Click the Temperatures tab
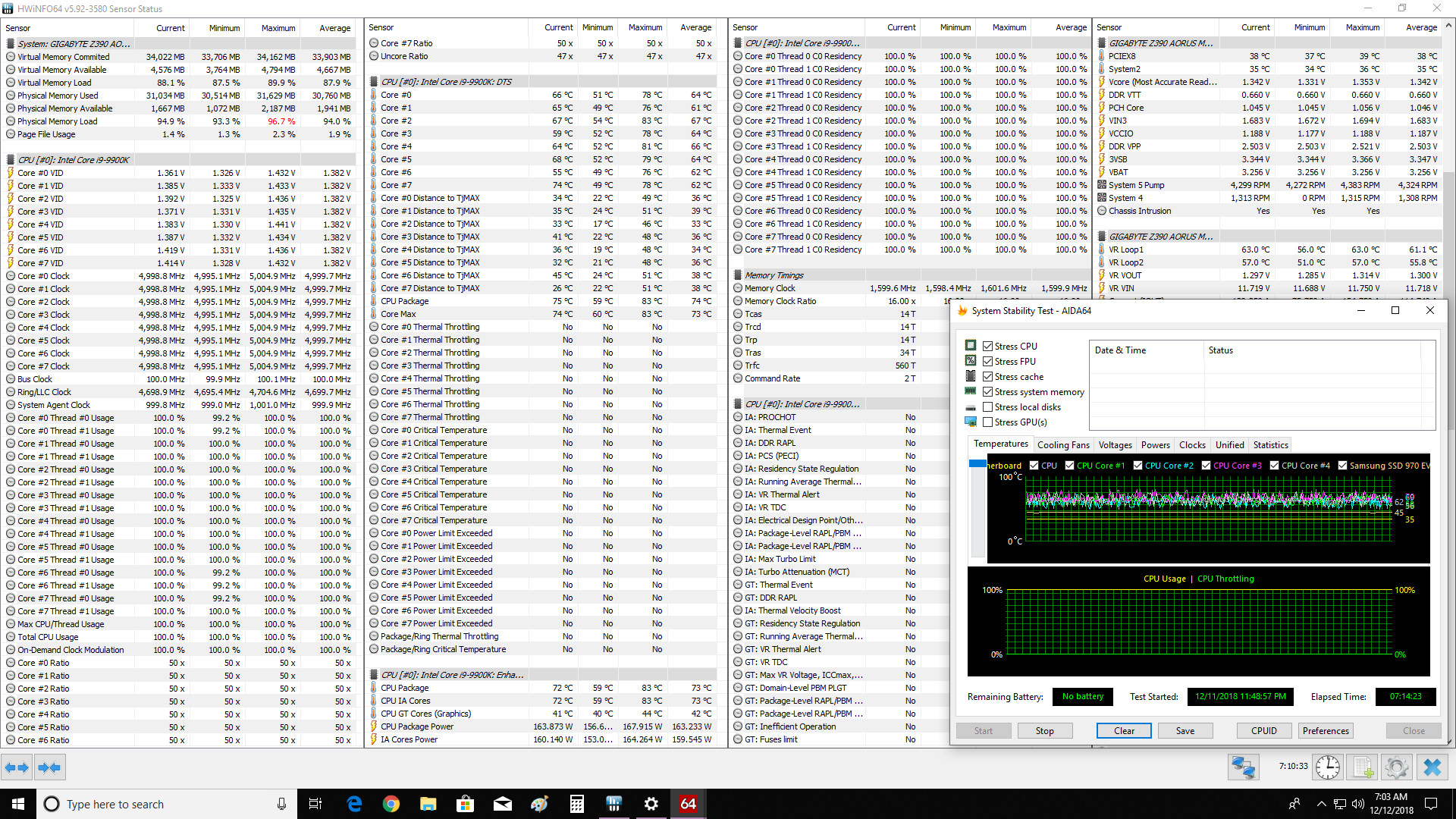Image resolution: width=1456 pixels, height=819 pixels. pos(1000,444)
